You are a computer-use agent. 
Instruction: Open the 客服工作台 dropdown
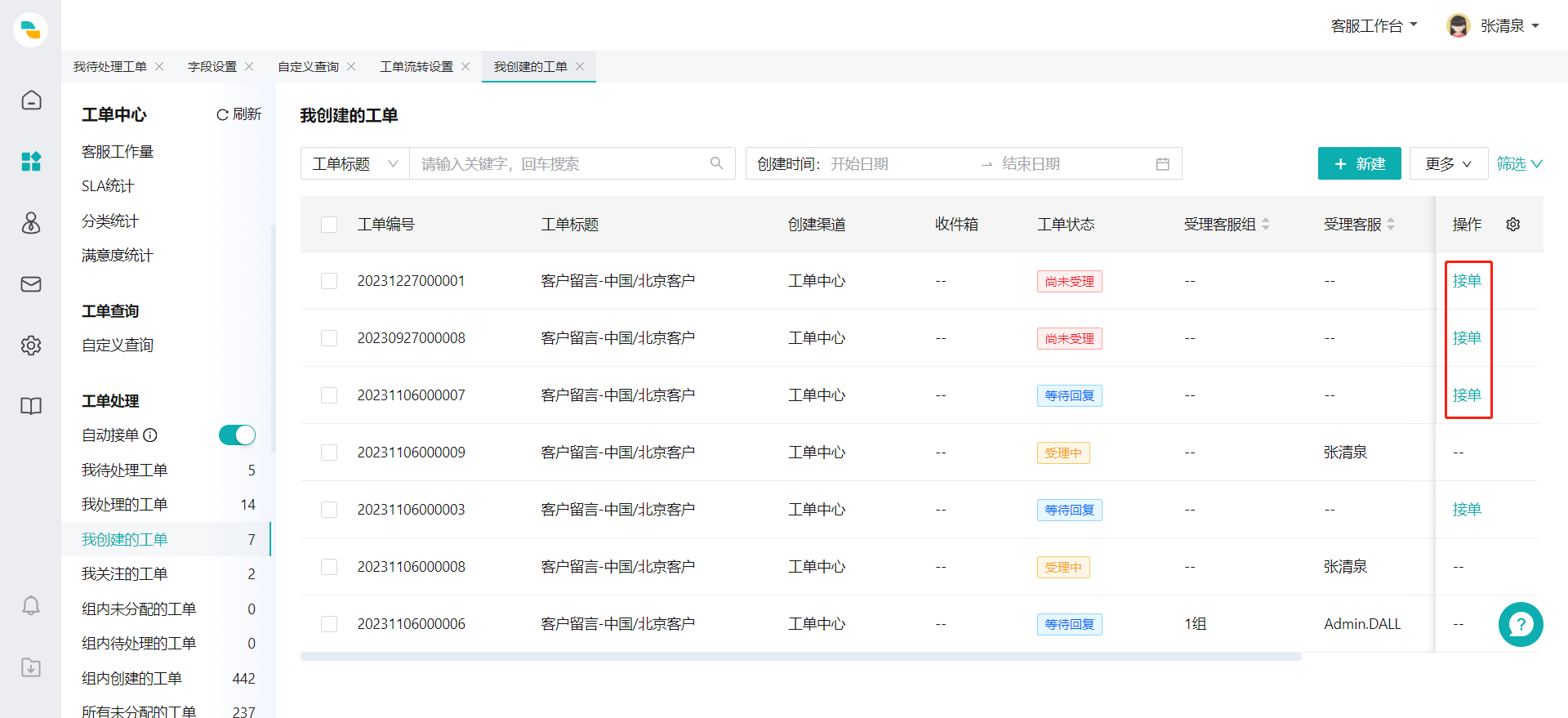[1374, 25]
